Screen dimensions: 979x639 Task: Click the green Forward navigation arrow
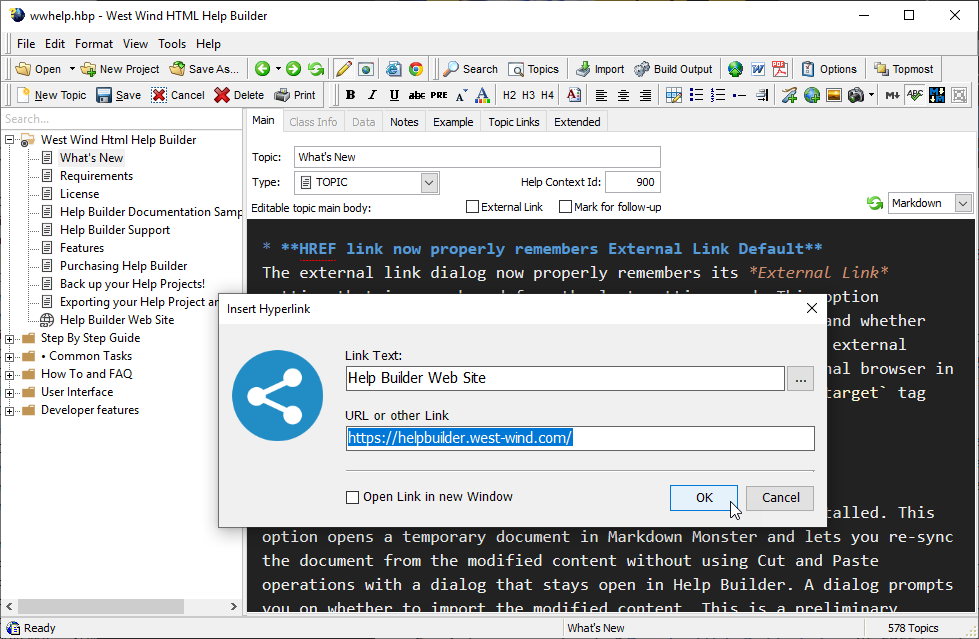(x=293, y=69)
